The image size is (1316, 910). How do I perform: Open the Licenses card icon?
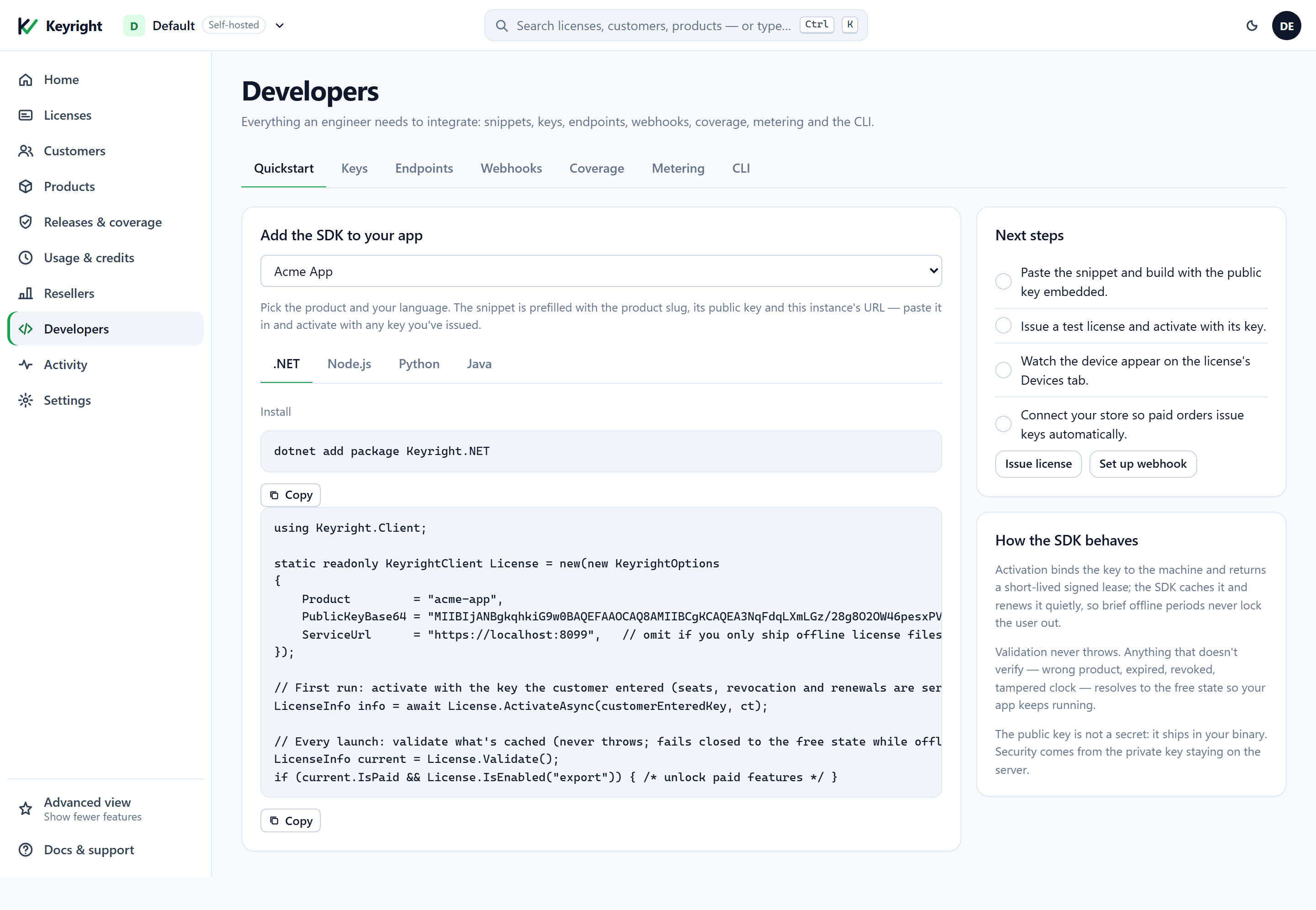[x=26, y=115]
